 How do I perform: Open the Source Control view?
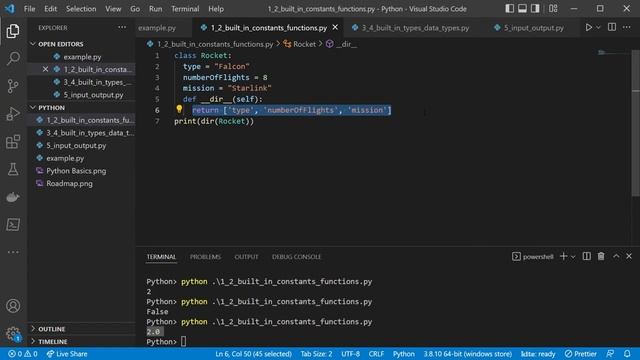click(13, 86)
